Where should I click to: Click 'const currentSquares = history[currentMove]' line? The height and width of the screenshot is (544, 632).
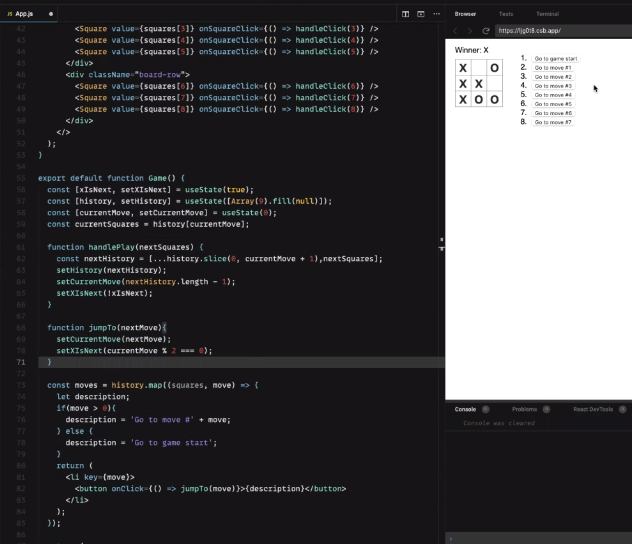(x=148, y=224)
